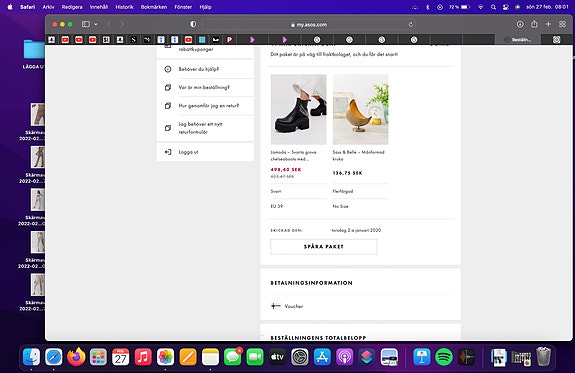Image resolution: width=575 pixels, height=373 pixels.
Task: Open Messages from the Dock
Action: [232, 357]
